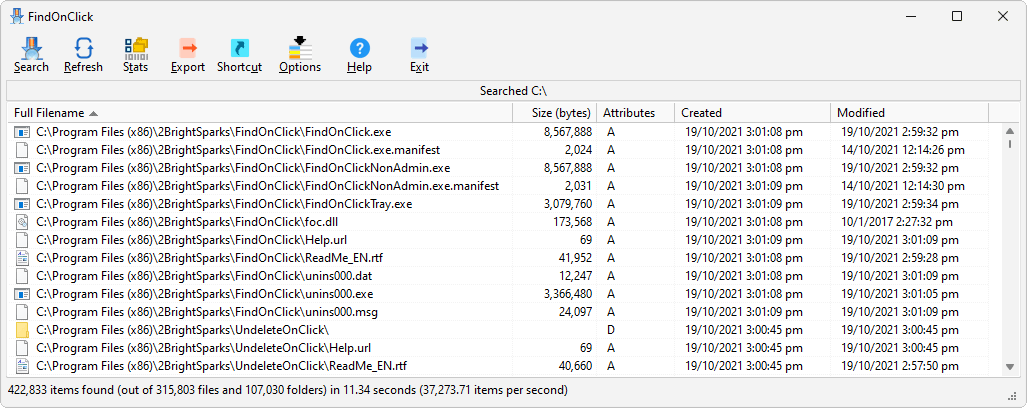Sort by the Attributes column header
The image size is (1027, 408).
coord(635,113)
